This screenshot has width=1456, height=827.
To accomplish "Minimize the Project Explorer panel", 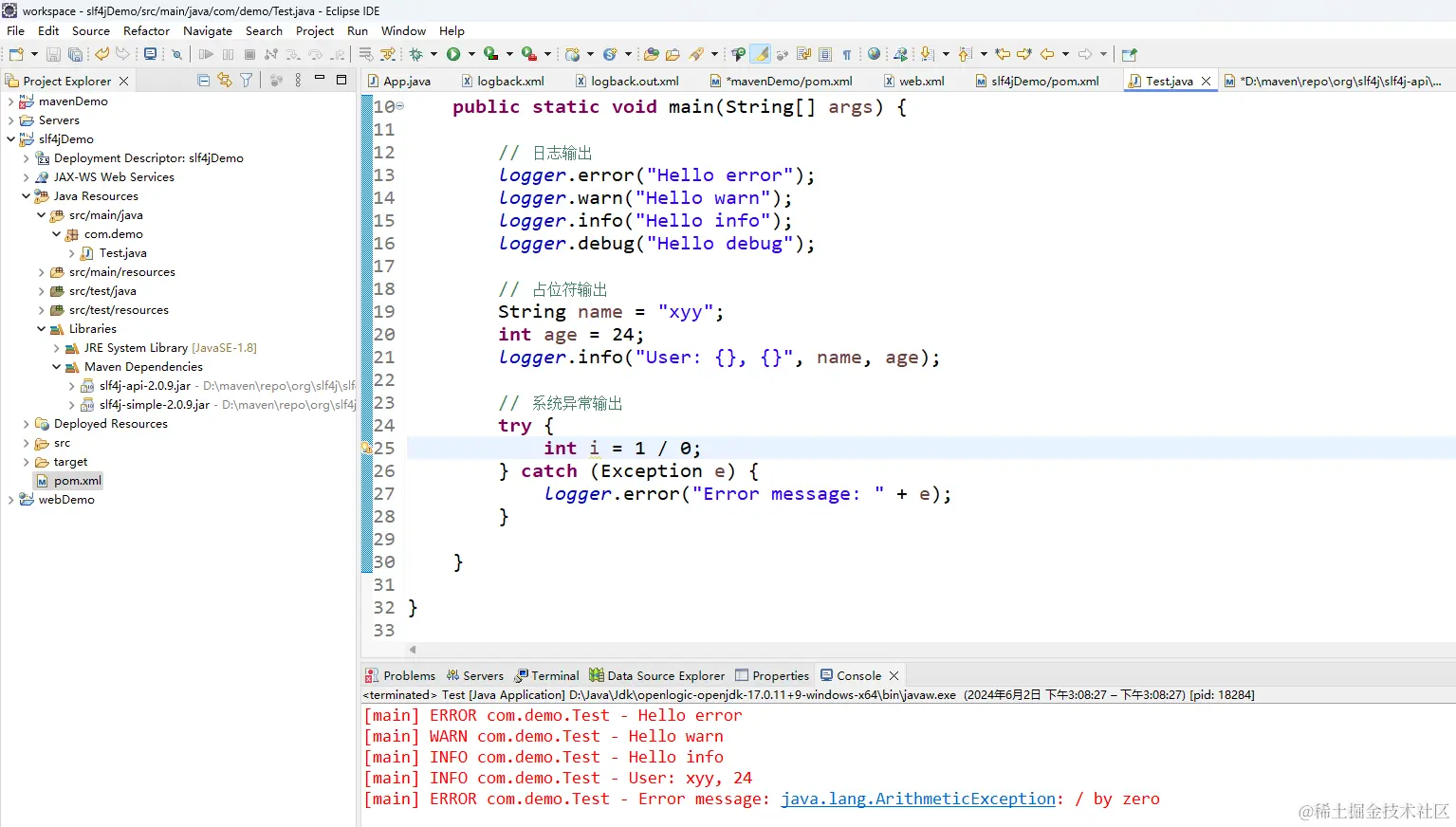I will 320,79.
